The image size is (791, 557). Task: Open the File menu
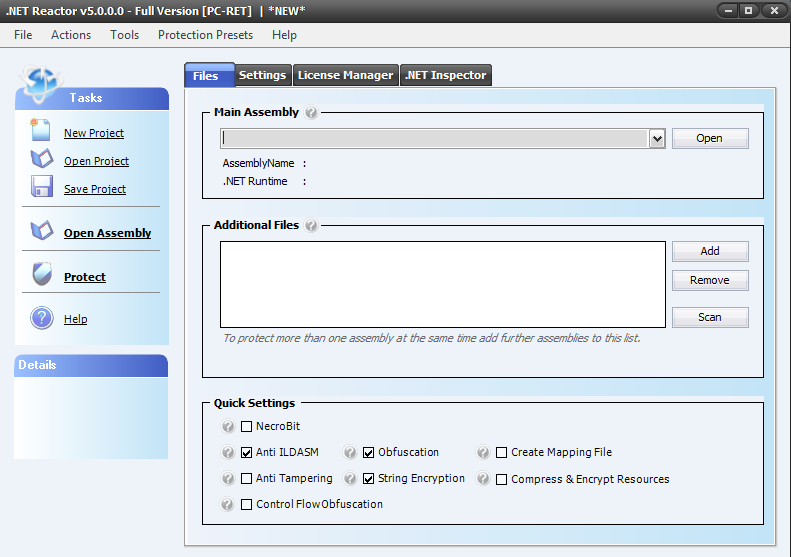click(23, 35)
